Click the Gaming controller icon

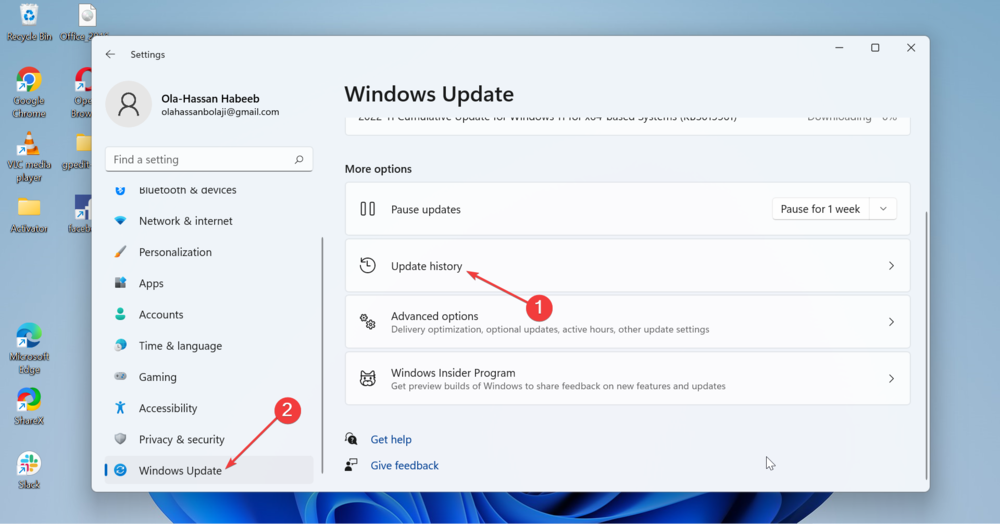point(120,377)
